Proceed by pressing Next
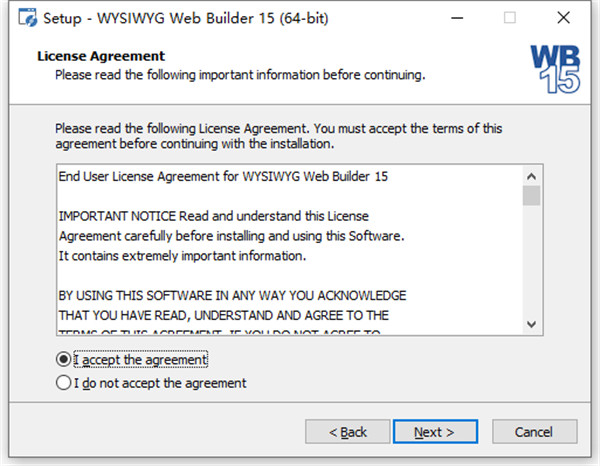The height and width of the screenshot is (466, 600). tap(434, 432)
